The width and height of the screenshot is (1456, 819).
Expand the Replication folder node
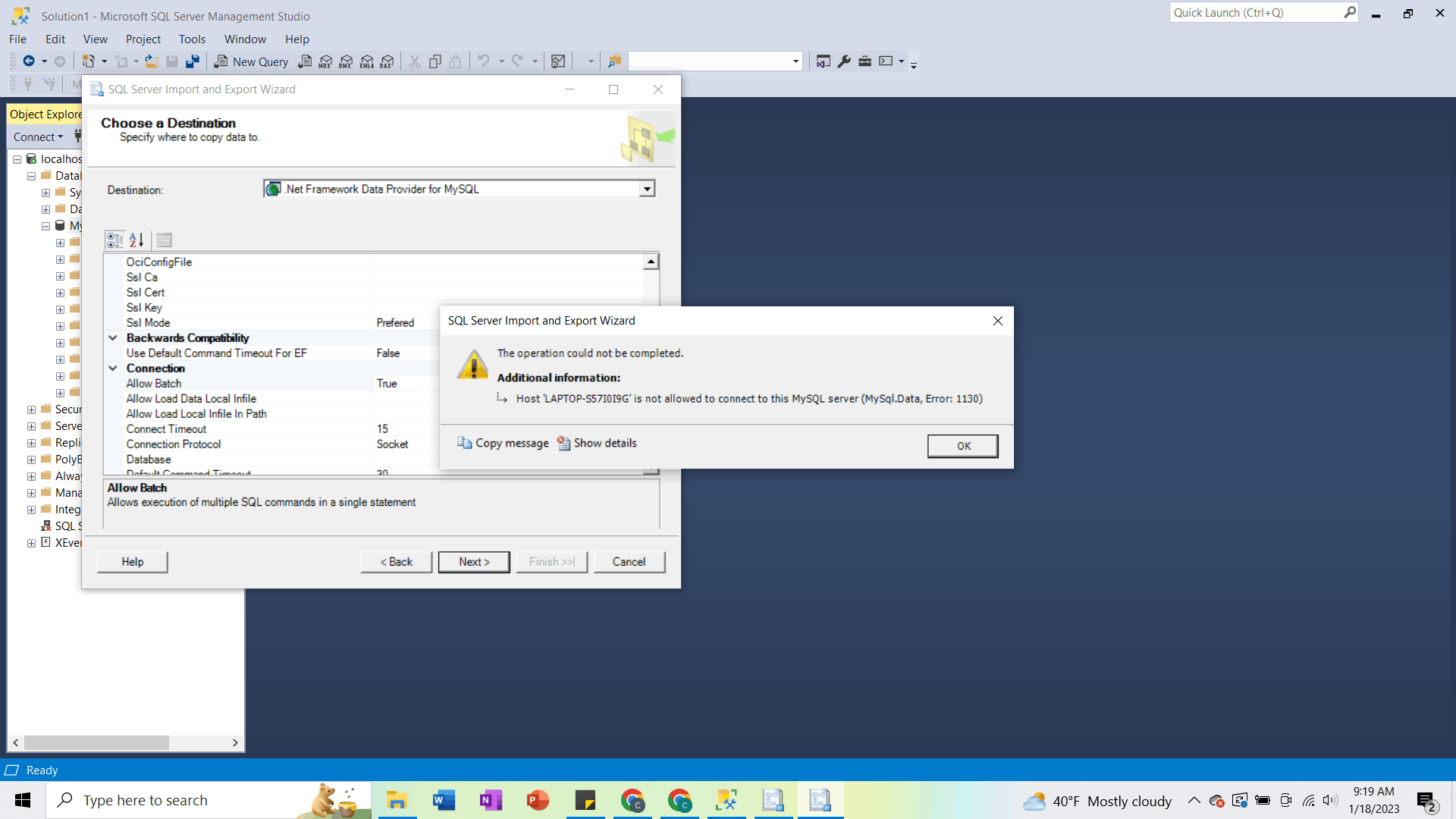pyautogui.click(x=31, y=443)
